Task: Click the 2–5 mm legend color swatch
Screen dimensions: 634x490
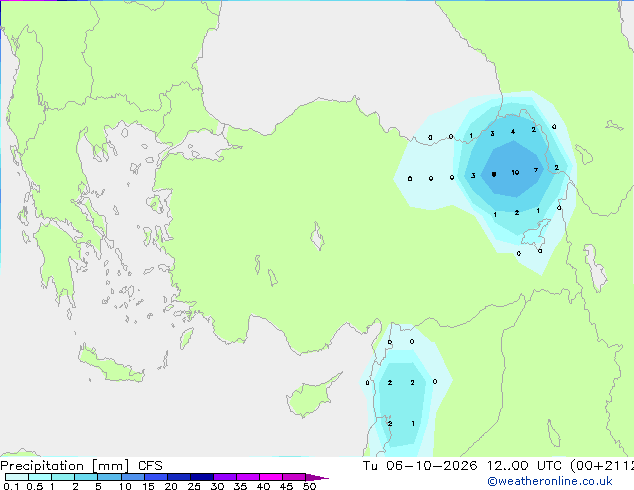Action: click(x=86, y=477)
